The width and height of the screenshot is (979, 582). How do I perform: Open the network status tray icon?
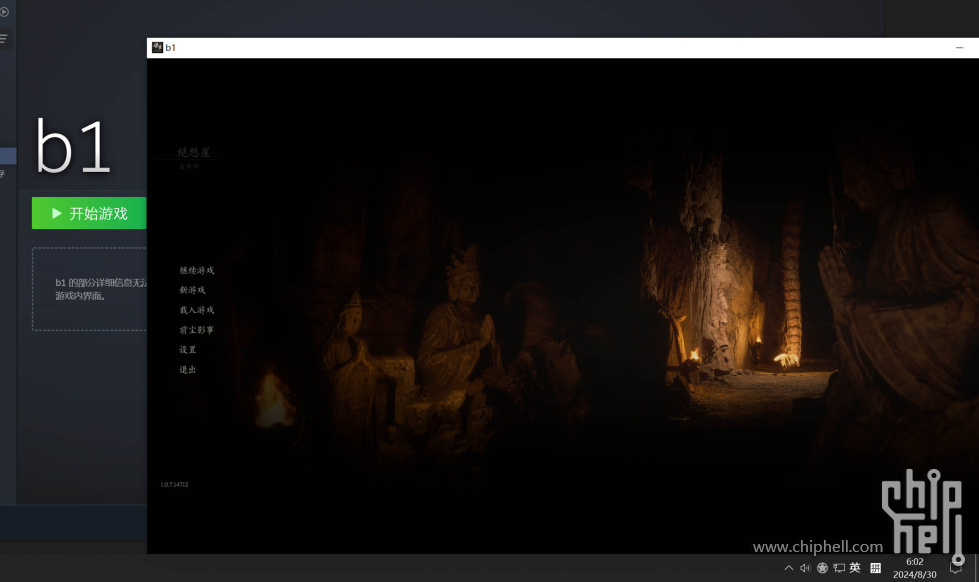[839, 568]
